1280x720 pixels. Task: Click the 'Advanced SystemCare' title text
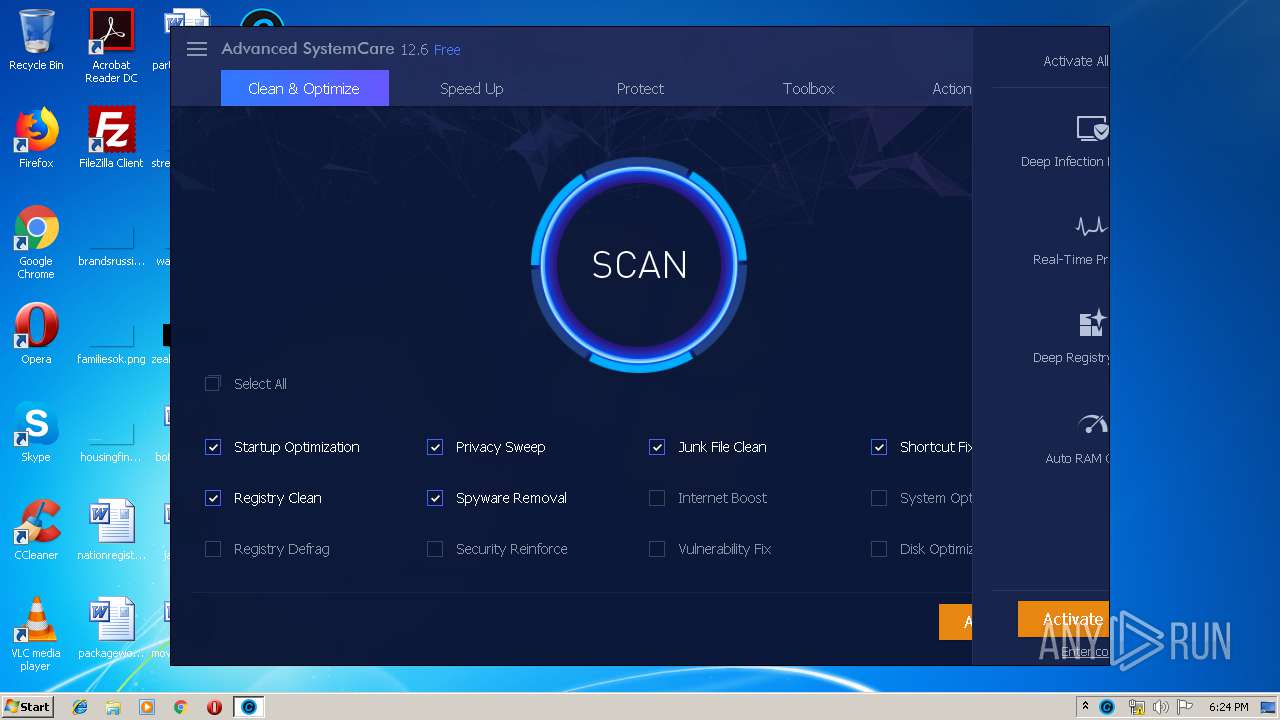[x=308, y=48]
